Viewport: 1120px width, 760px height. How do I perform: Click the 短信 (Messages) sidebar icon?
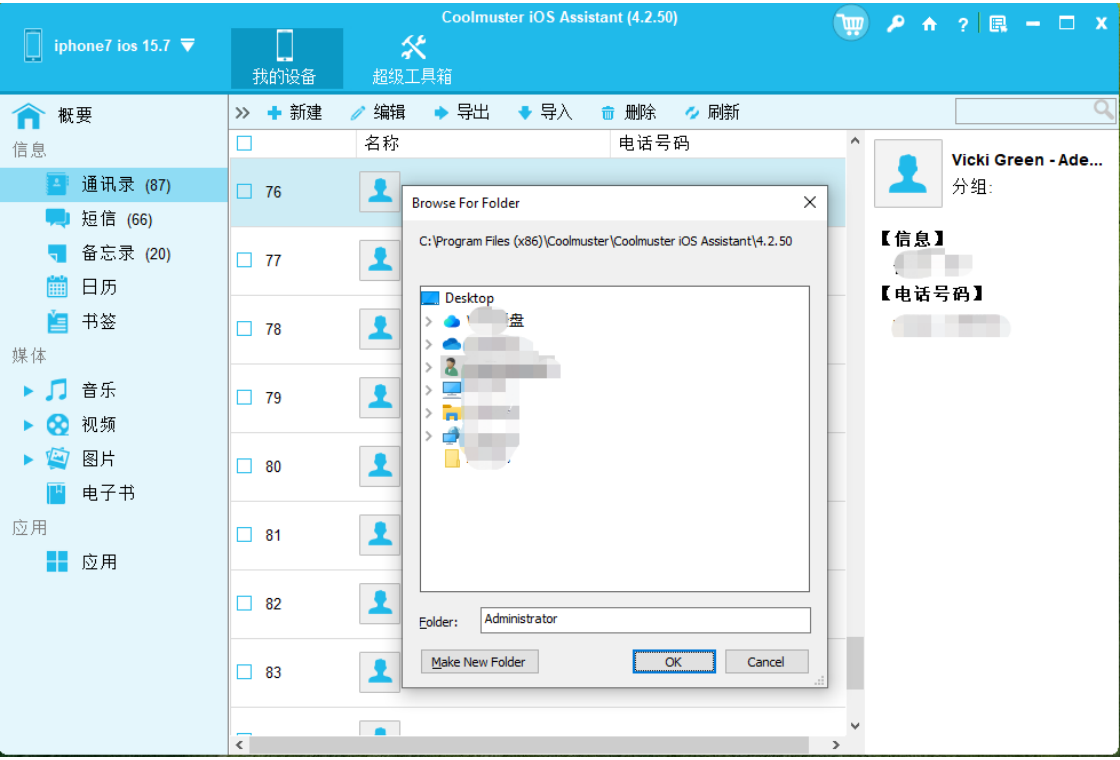[x=57, y=218]
